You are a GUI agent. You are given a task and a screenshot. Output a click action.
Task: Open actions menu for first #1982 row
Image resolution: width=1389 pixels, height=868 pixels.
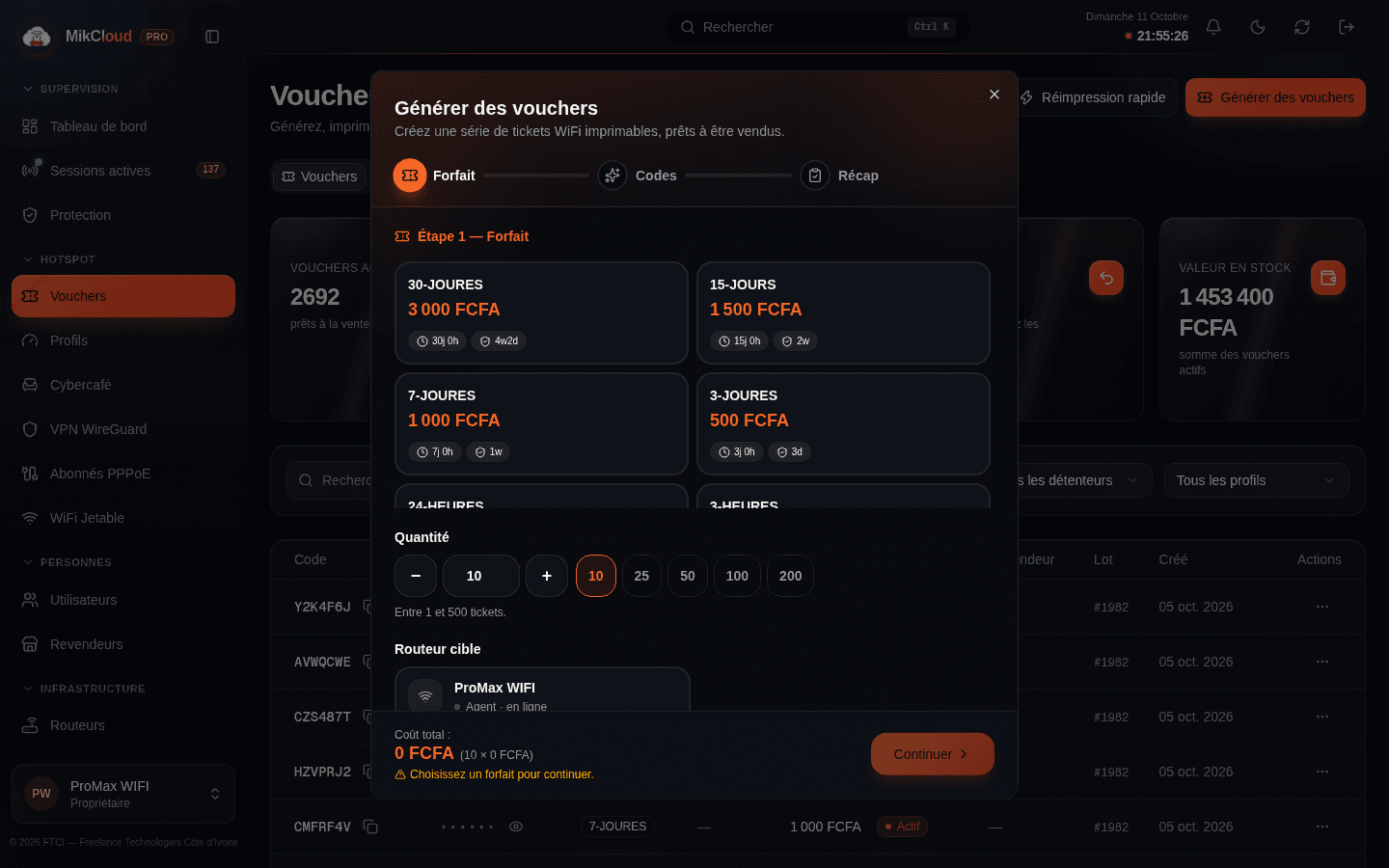(x=1322, y=607)
